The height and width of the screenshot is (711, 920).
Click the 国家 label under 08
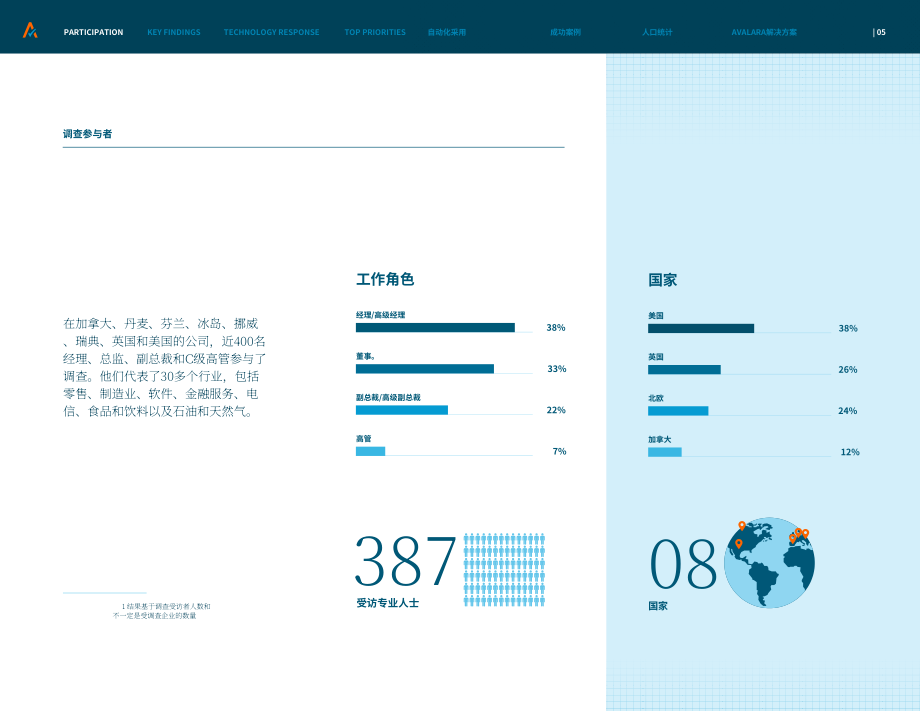(658, 606)
